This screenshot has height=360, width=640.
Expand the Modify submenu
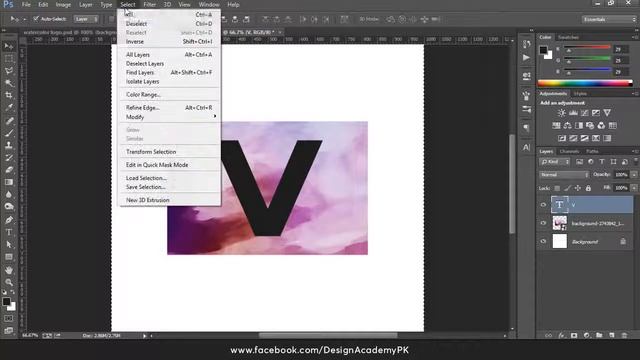[x=170, y=117]
